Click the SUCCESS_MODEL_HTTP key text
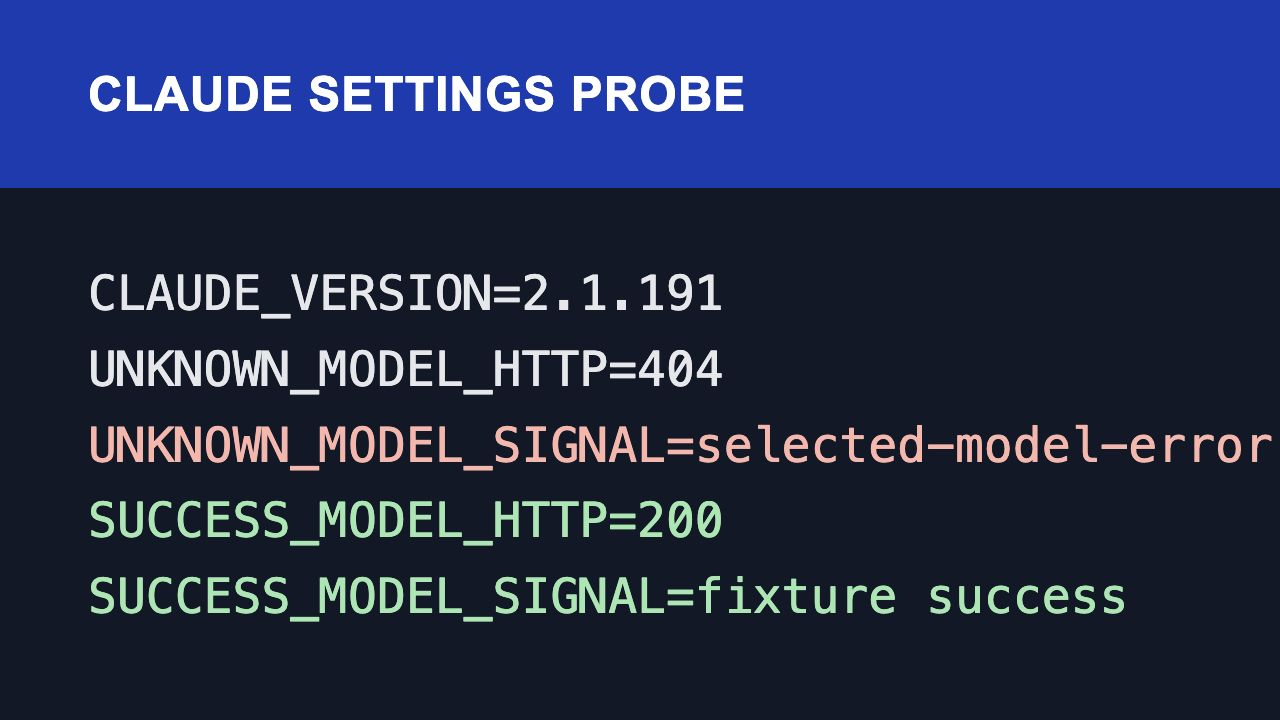 [348, 521]
